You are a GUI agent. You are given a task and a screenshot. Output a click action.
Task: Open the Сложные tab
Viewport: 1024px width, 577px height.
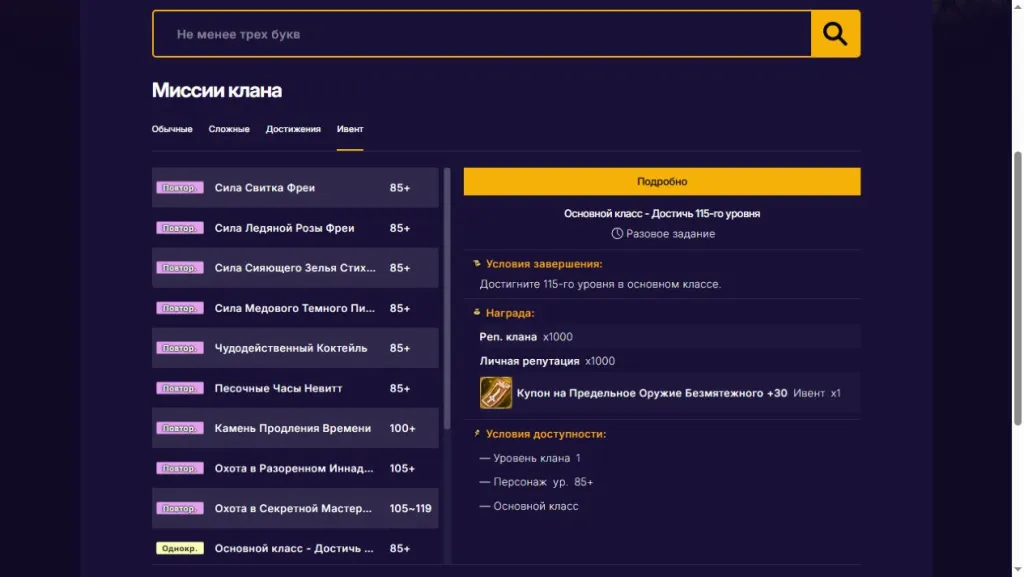(x=229, y=129)
